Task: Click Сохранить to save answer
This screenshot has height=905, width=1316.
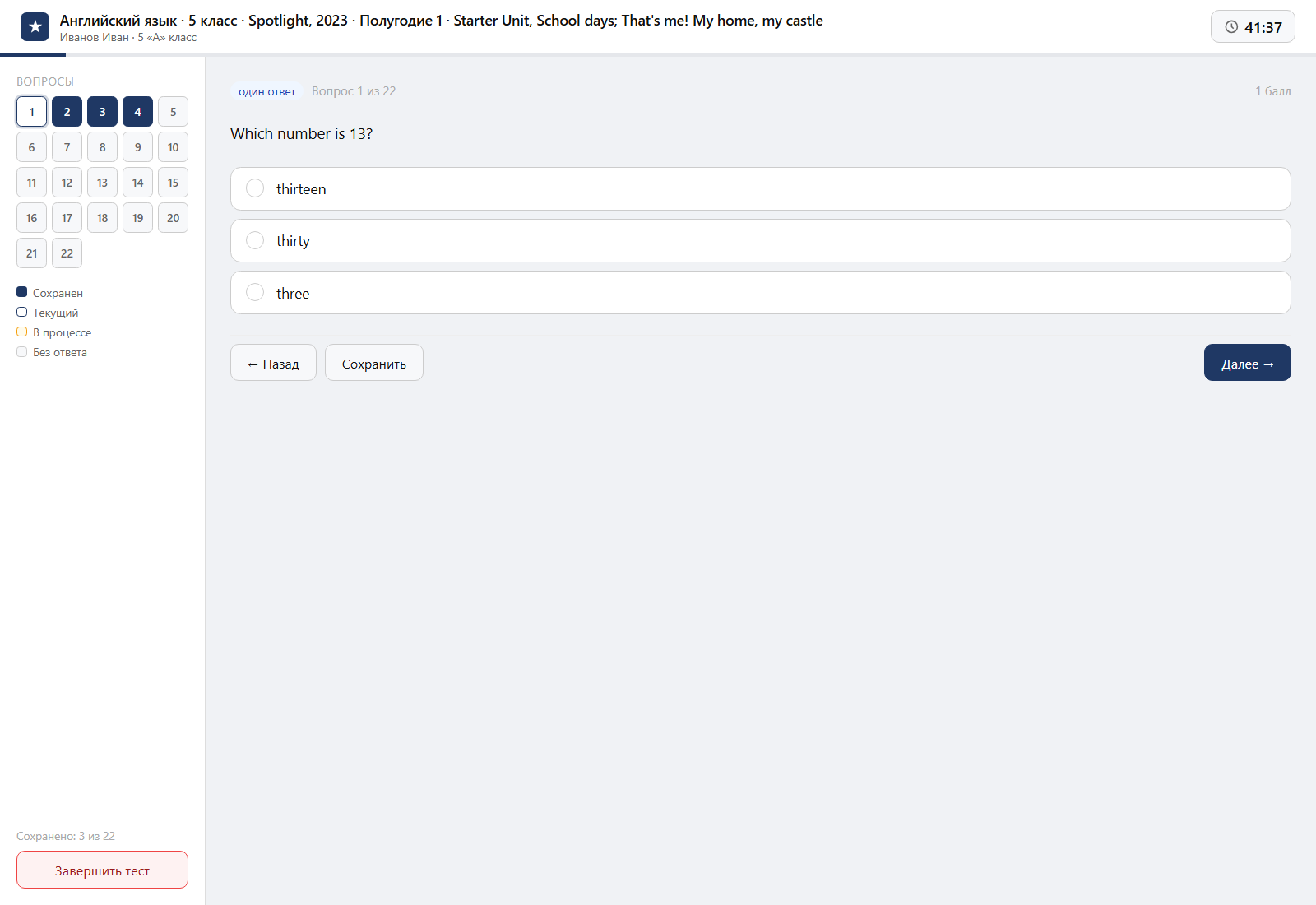Action: [x=374, y=363]
